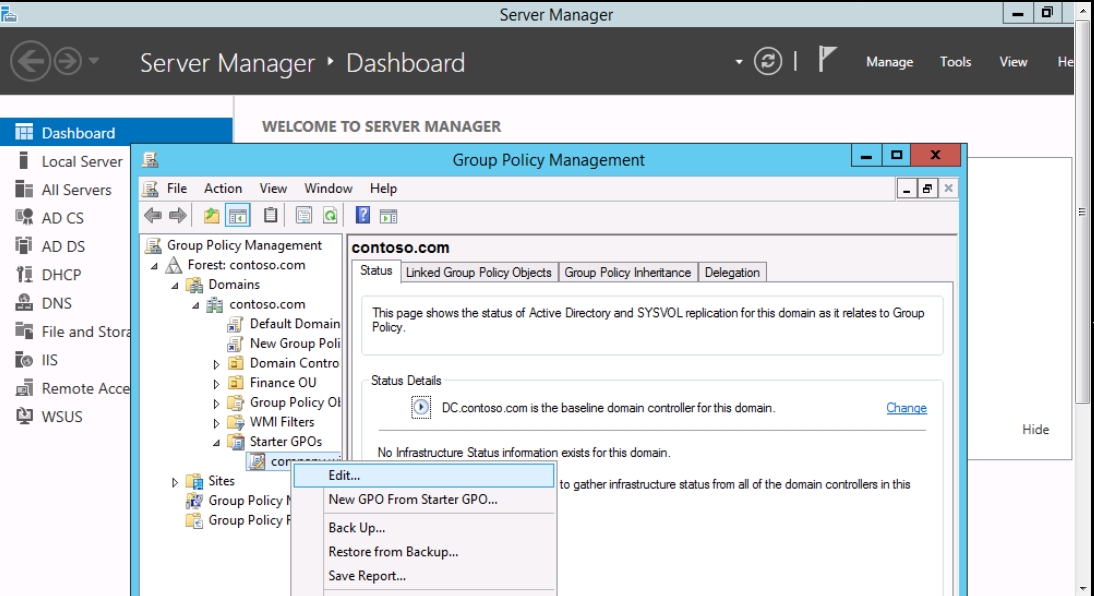This screenshot has height=596, width=1094.
Task: Switch to Group Policy Inheritance tab
Action: click(627, 273)
